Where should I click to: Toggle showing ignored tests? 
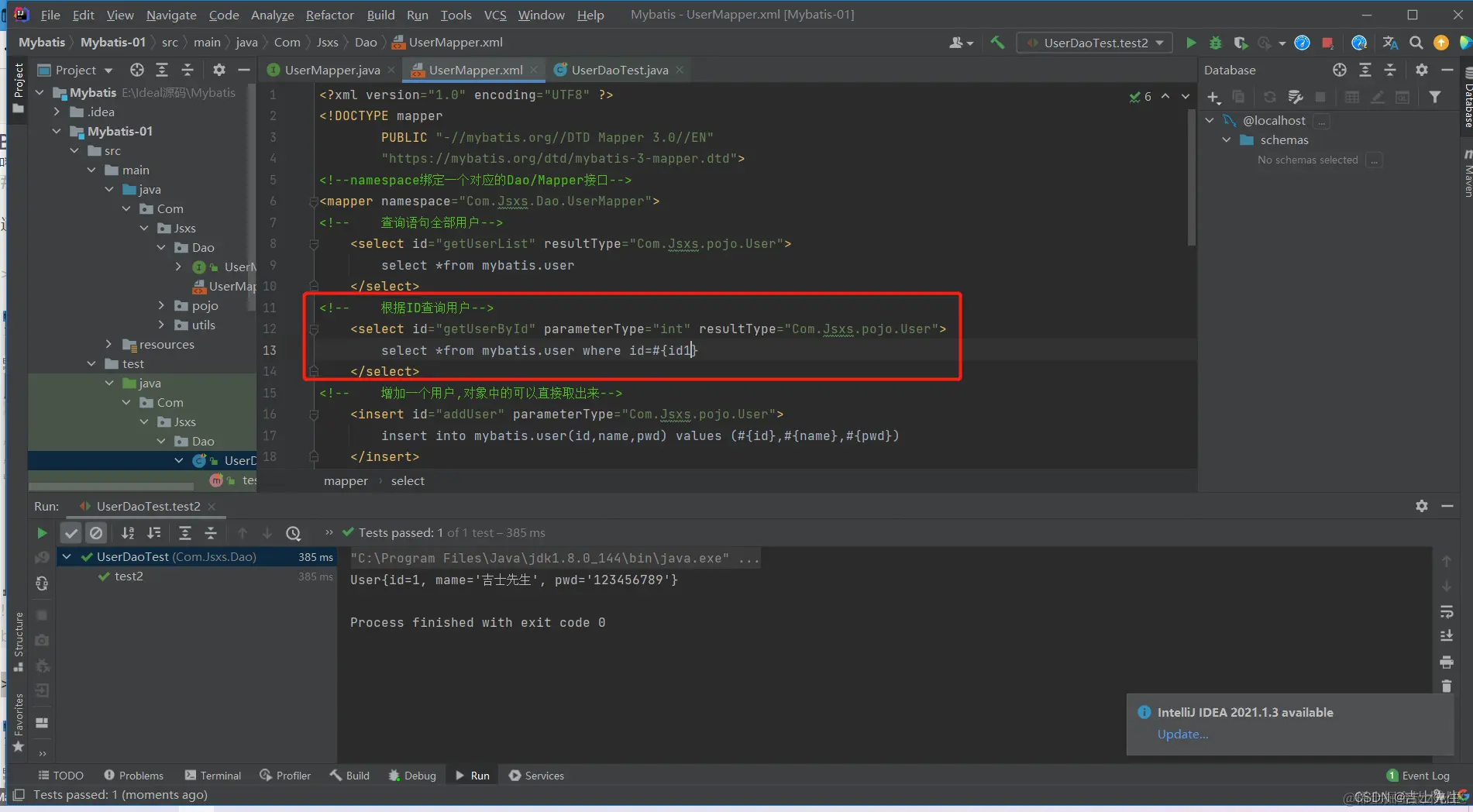coord(95,533)
